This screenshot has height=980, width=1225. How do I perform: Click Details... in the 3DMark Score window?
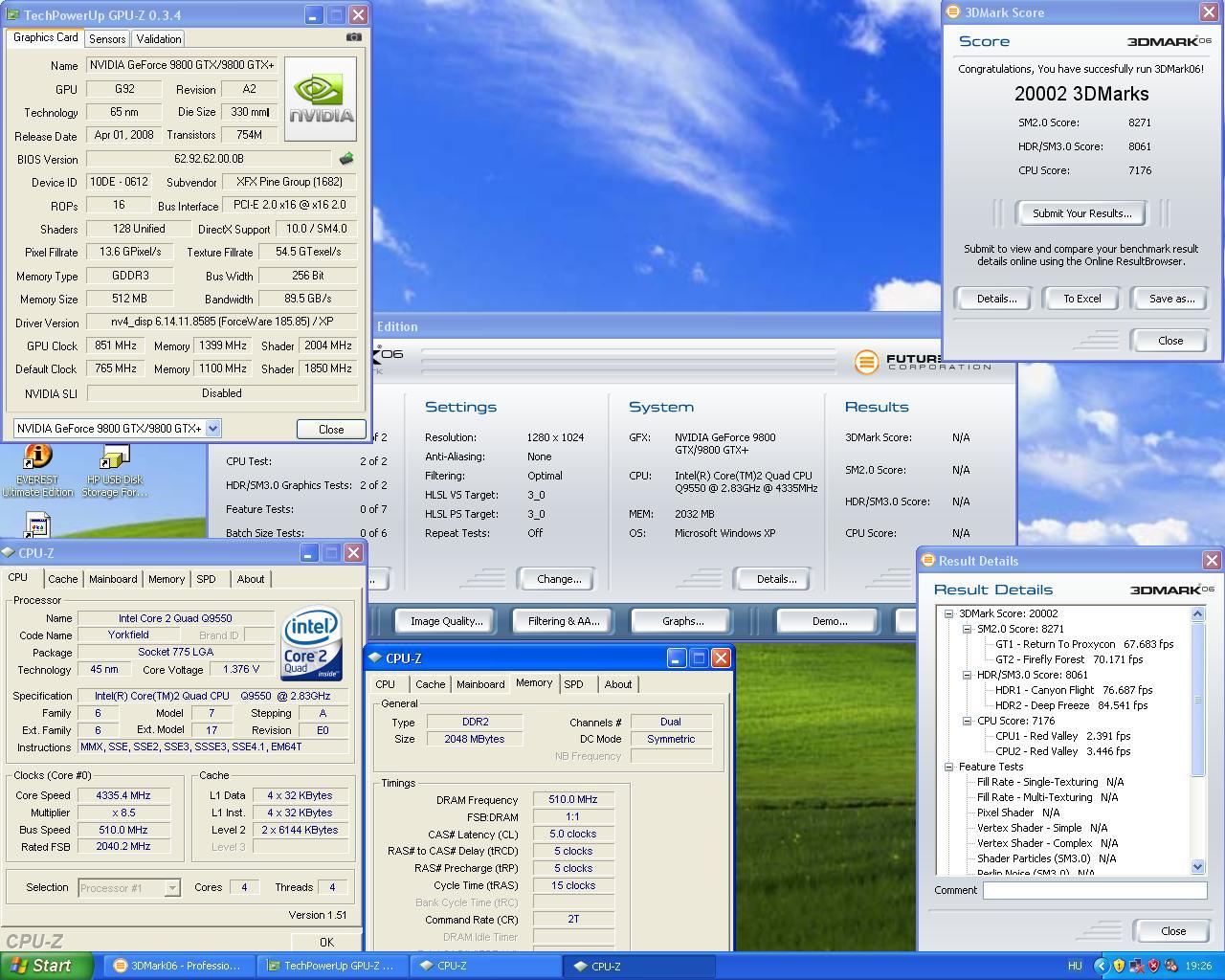pyautogui.click(x=996, y=299)
